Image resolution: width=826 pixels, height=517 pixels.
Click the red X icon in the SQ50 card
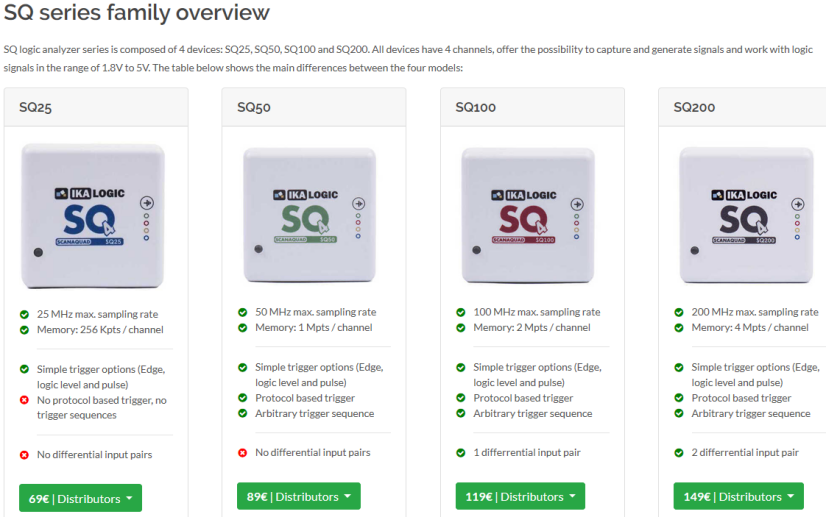click(x=242, y=453)
